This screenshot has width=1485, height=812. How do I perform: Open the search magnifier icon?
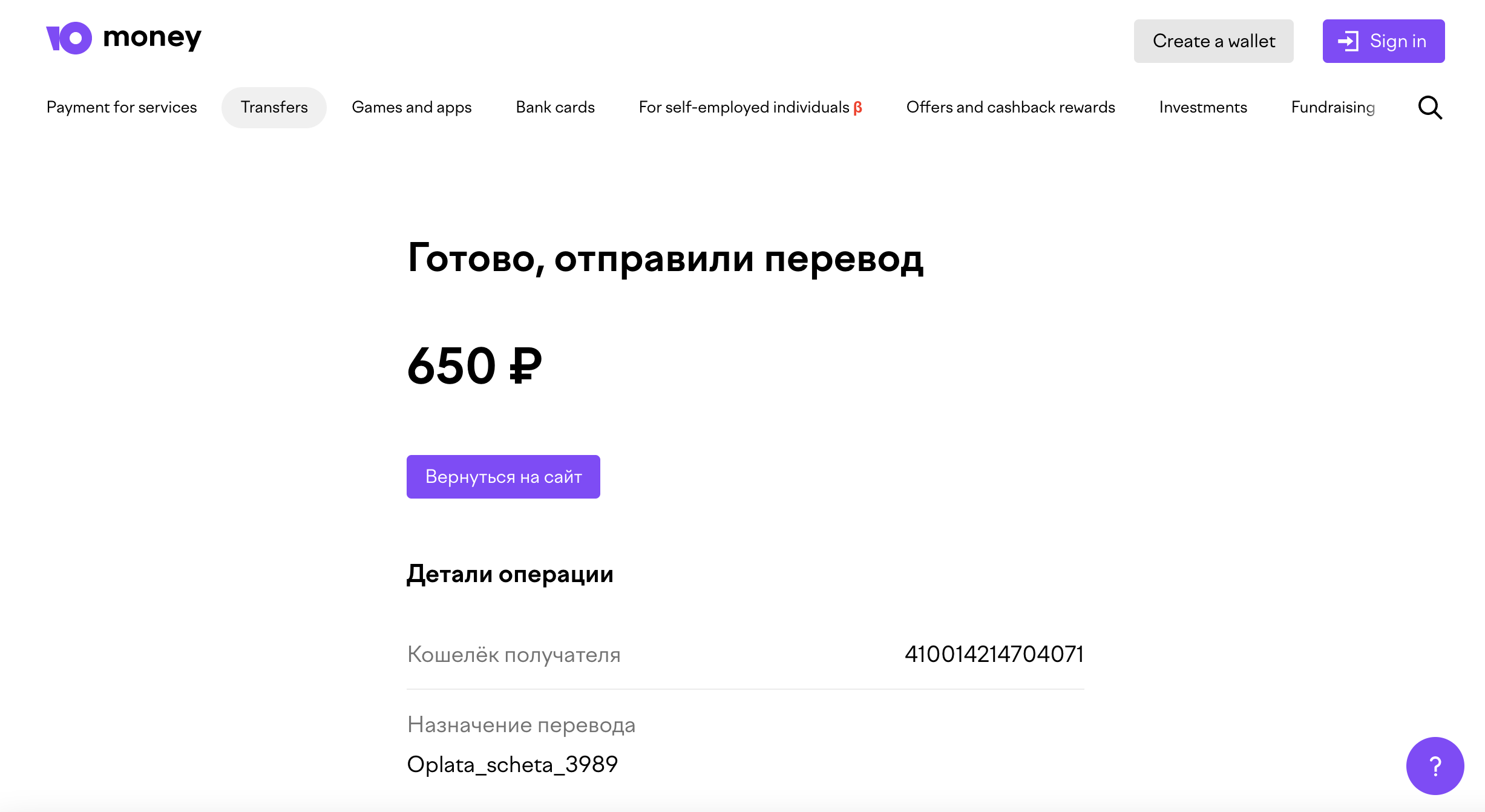pos(1430,108)
